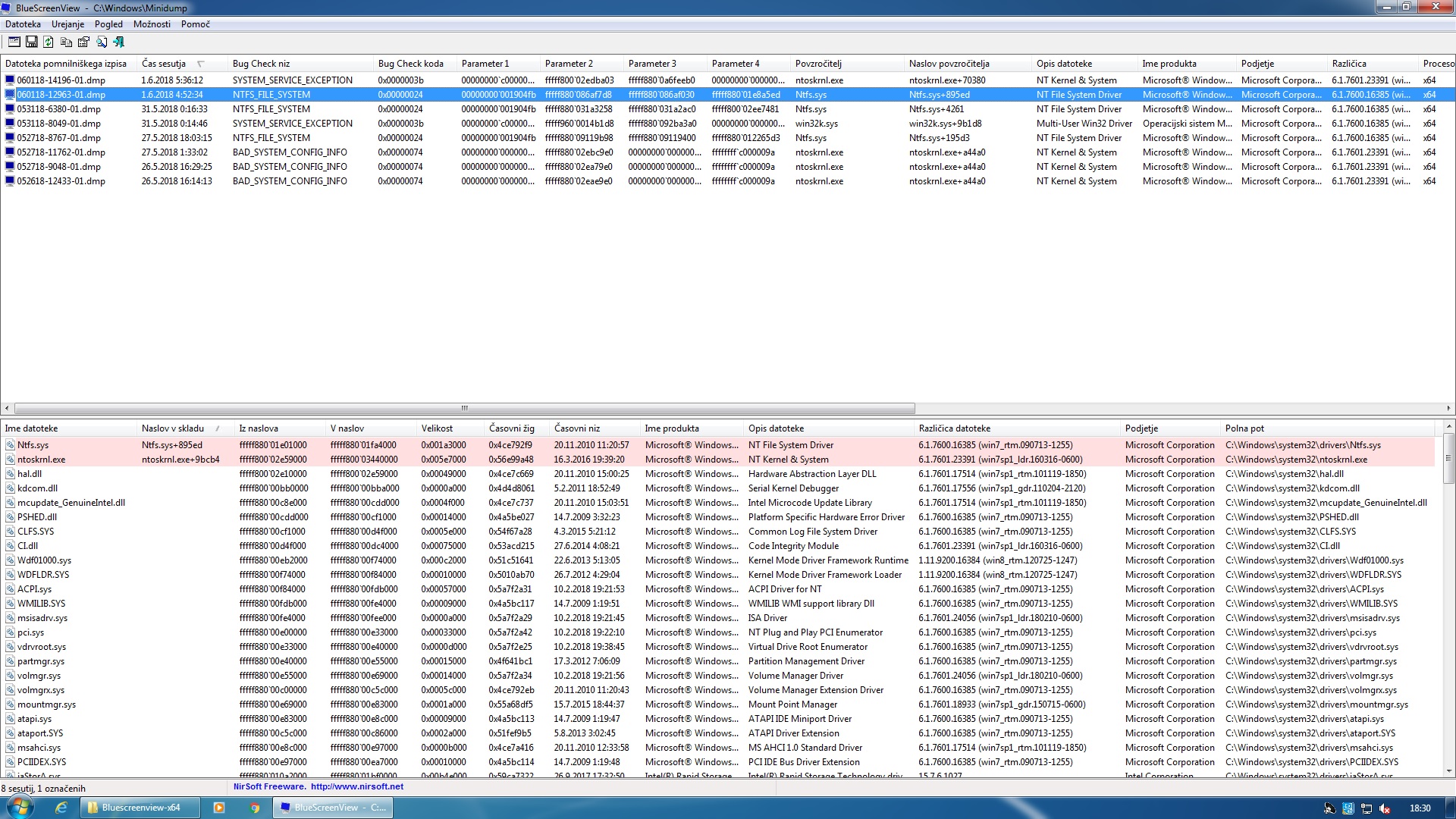Click the Properties toolbar icon
Image resolution: width=1456 pixels, height=819 pixels.
pyautogui.click(x=83, y=42)
